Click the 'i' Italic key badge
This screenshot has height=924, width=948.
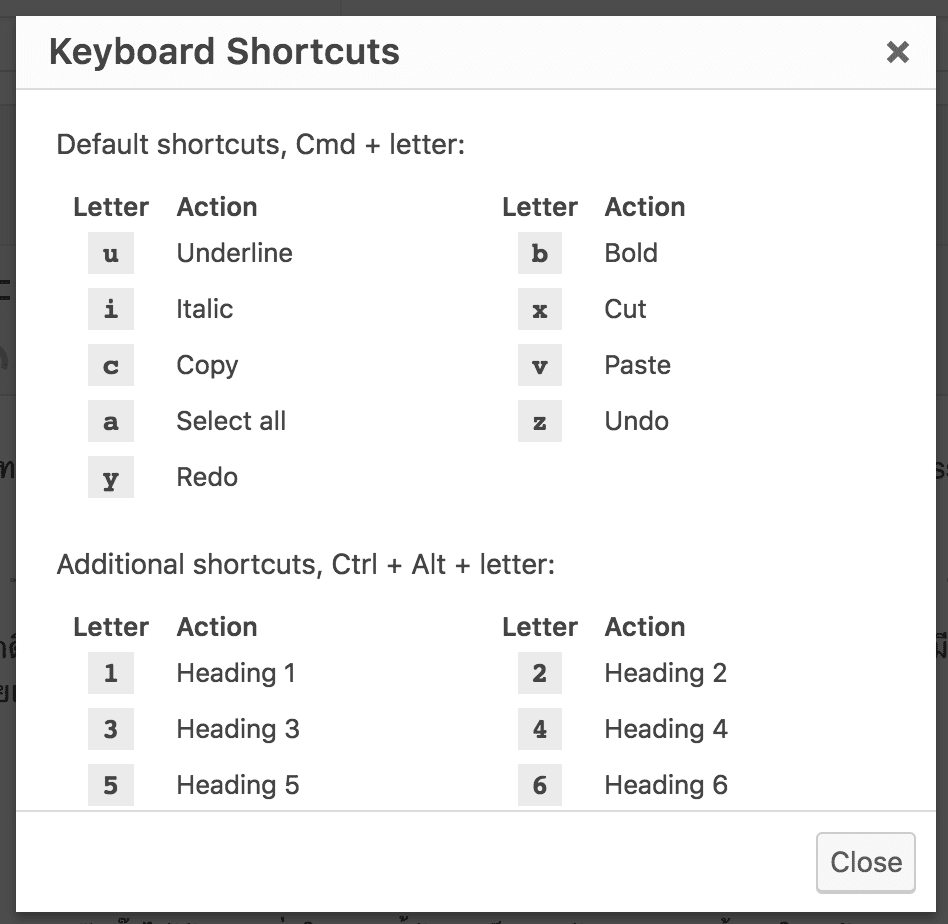[110, 310]
